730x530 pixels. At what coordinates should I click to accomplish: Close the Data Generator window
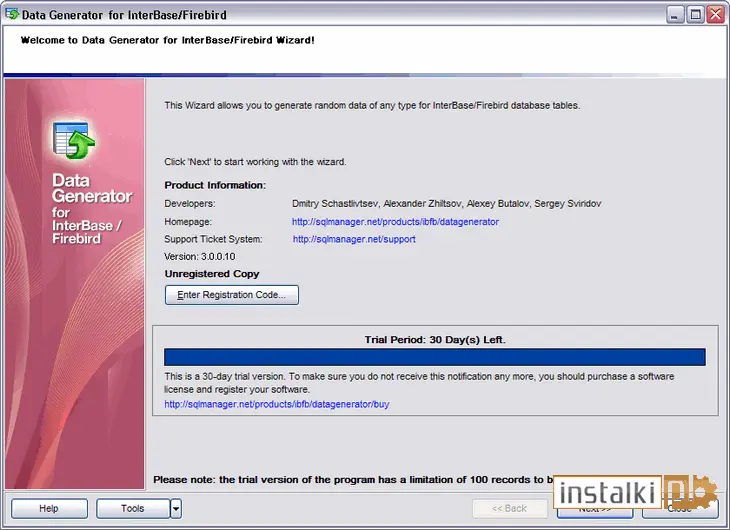(x=716, y=14)
